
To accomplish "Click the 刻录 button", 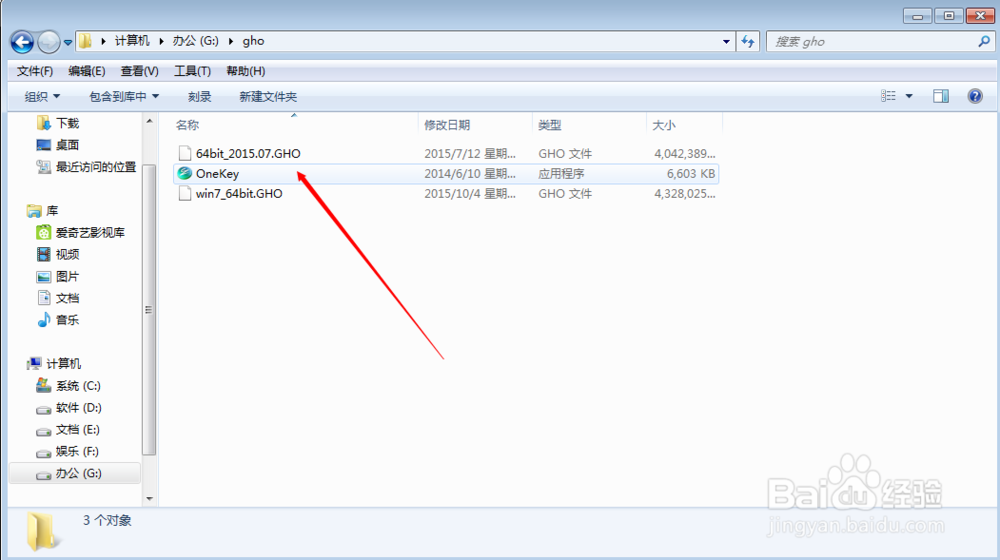I will (x=200, y=96).
